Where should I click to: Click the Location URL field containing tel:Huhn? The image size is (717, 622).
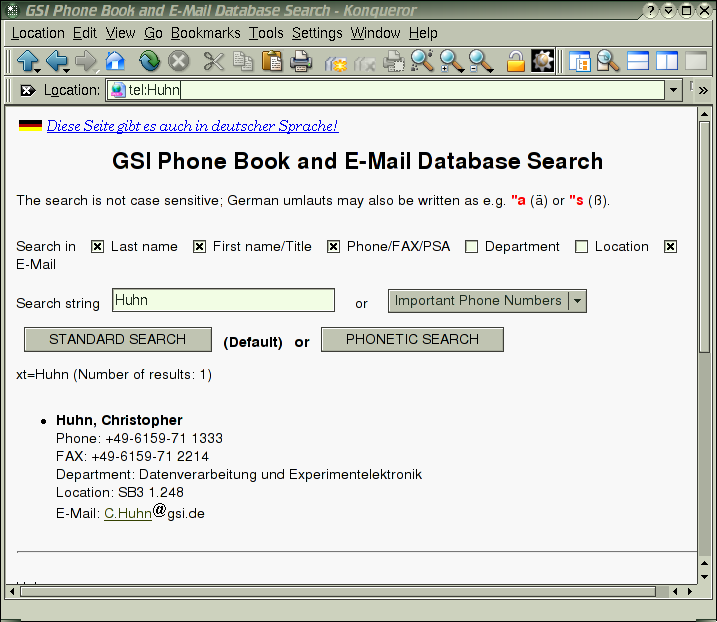point(385,90)
